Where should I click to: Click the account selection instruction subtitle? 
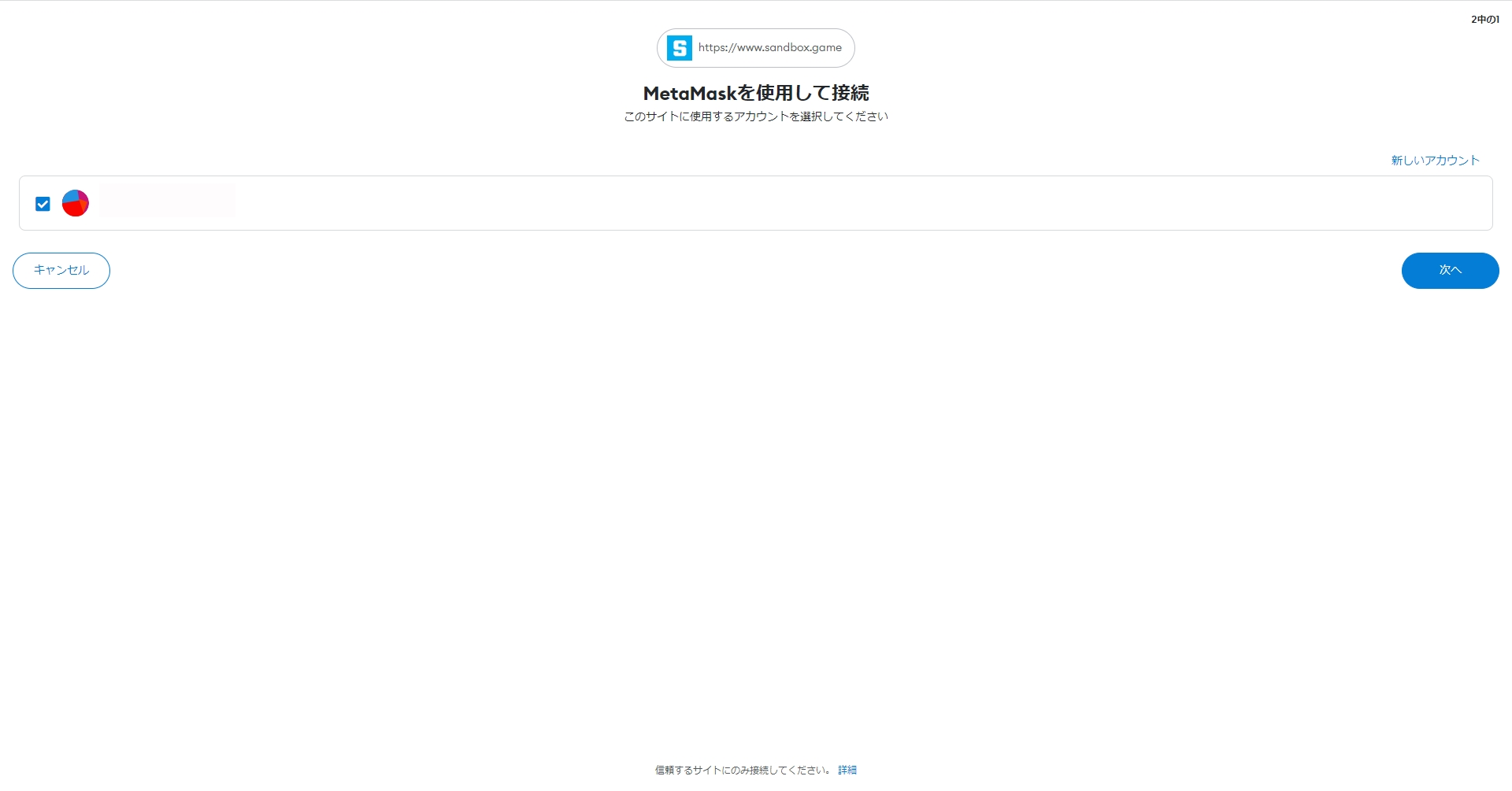(x=756, y=116)
